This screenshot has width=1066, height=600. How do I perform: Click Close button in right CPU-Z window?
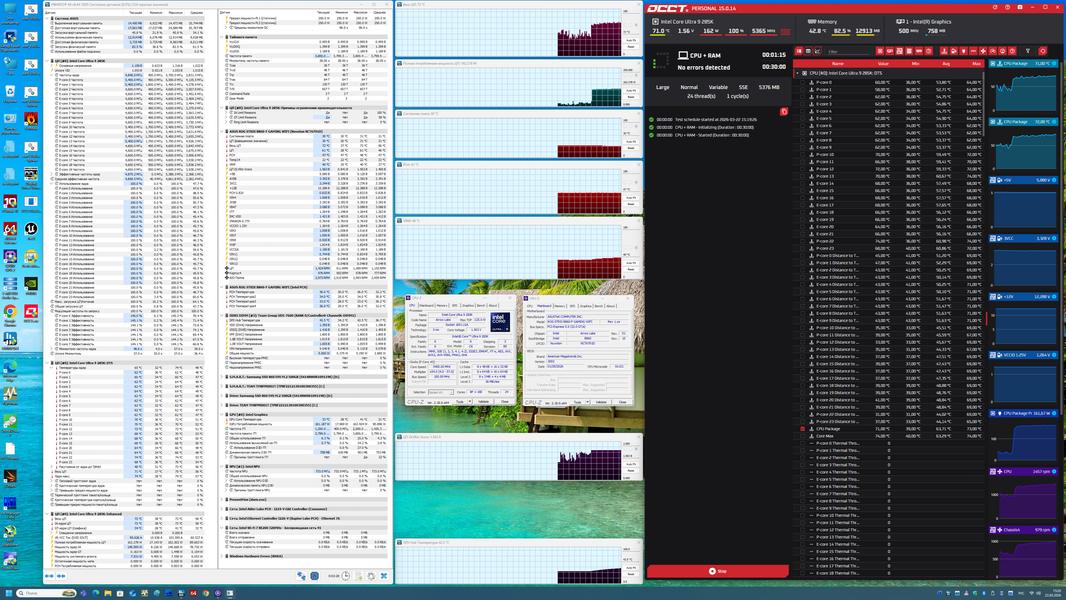(x=622, y=402)
